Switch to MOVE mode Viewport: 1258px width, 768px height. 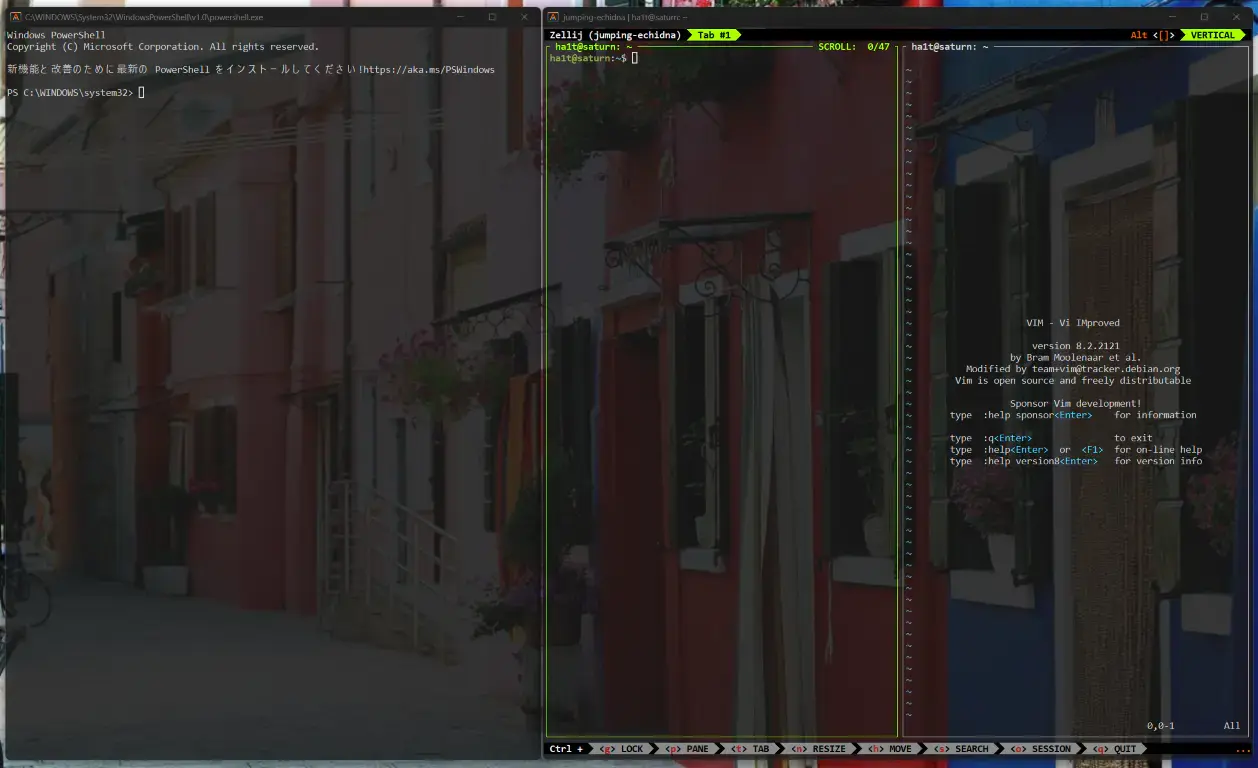pyautogui.click(x=890, y=749)
